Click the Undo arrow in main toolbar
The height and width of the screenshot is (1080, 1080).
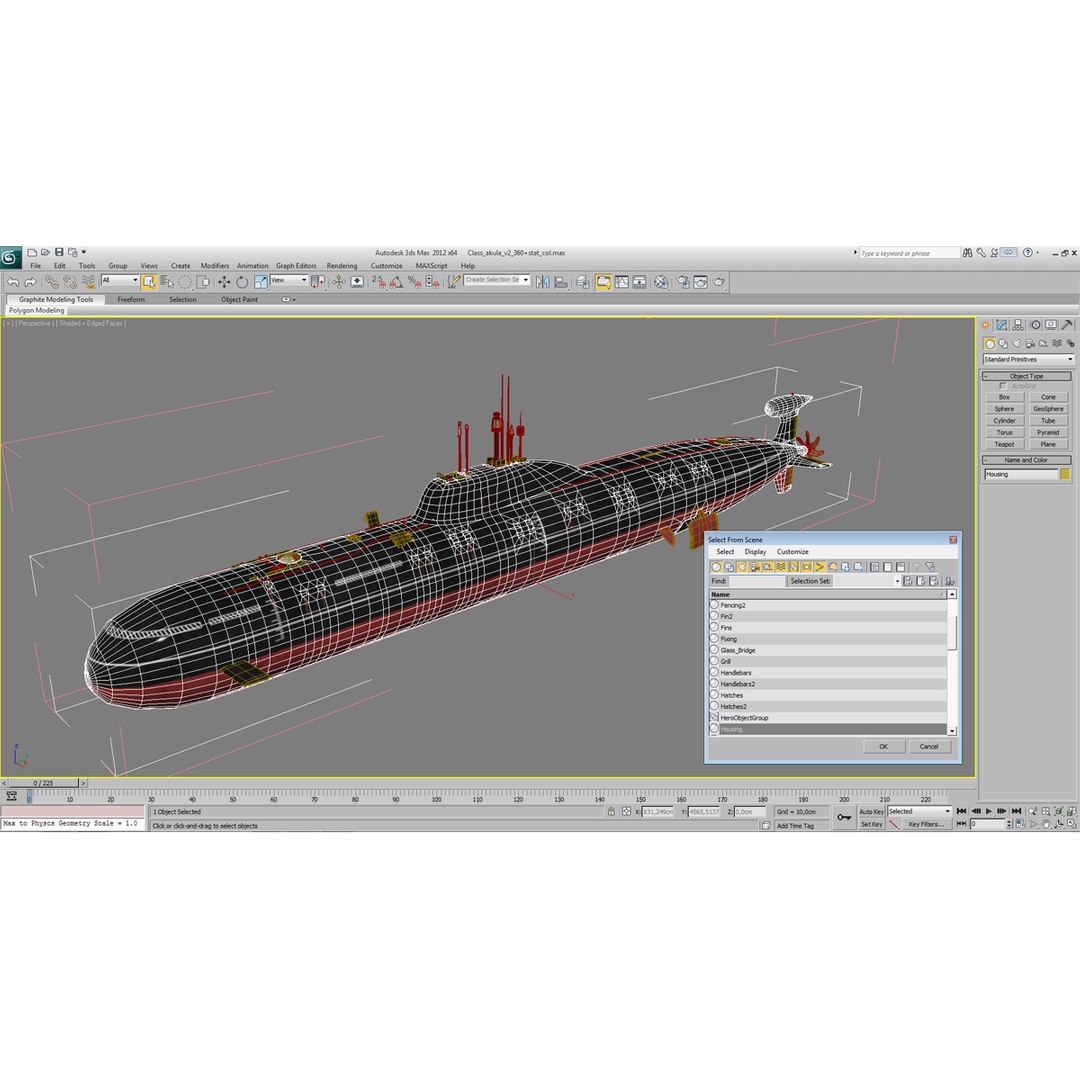click(x=12, y=282)
